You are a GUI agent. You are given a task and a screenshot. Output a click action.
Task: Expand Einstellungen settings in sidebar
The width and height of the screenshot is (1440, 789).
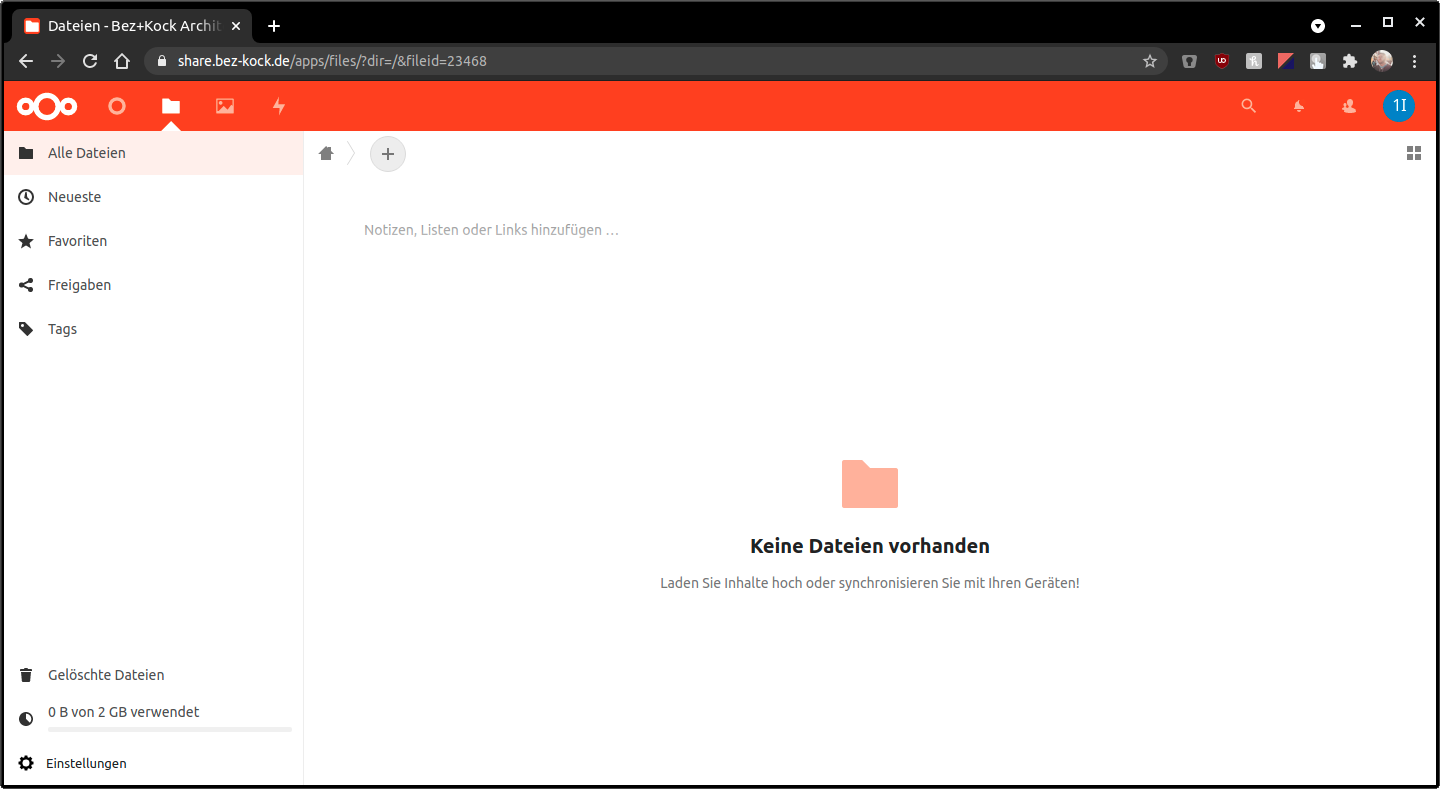point(86,763)
